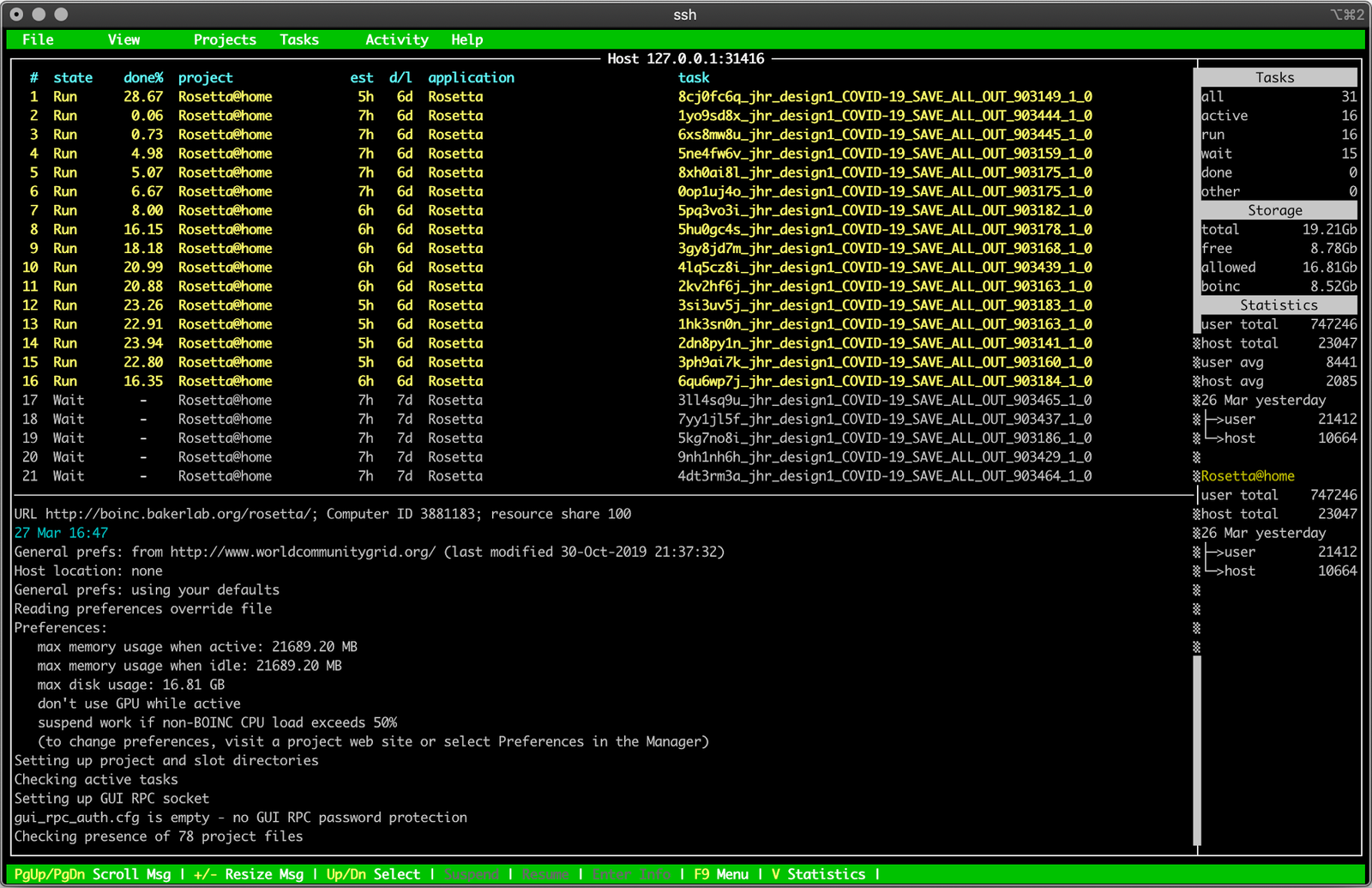Open the Tasks menu
This screenshot has height=888, width=1372.
299,39
